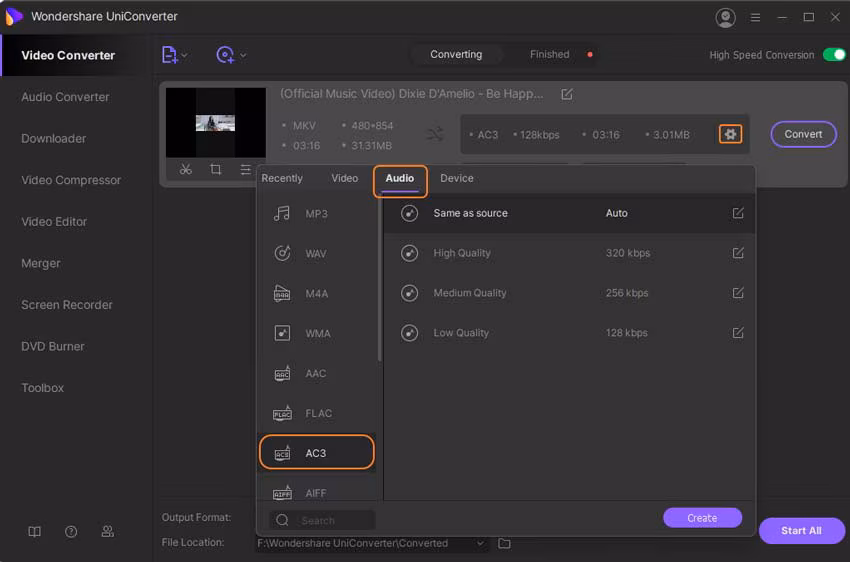Switch to the Finished tab
Image resolution: width=850 pixels, height=562 pixels.
coord(549,54)
